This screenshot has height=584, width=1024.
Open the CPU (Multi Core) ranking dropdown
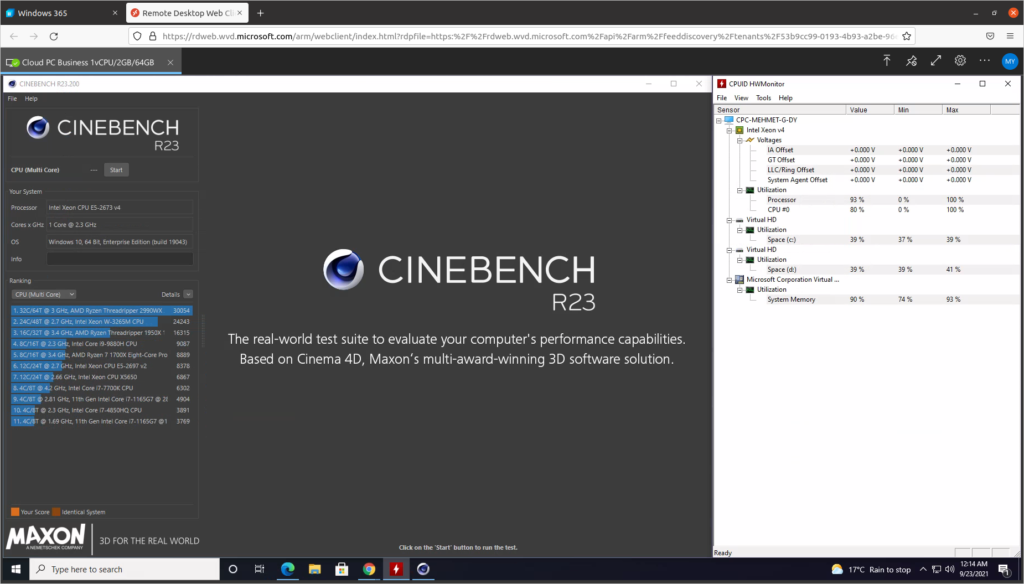pos(44,295)
